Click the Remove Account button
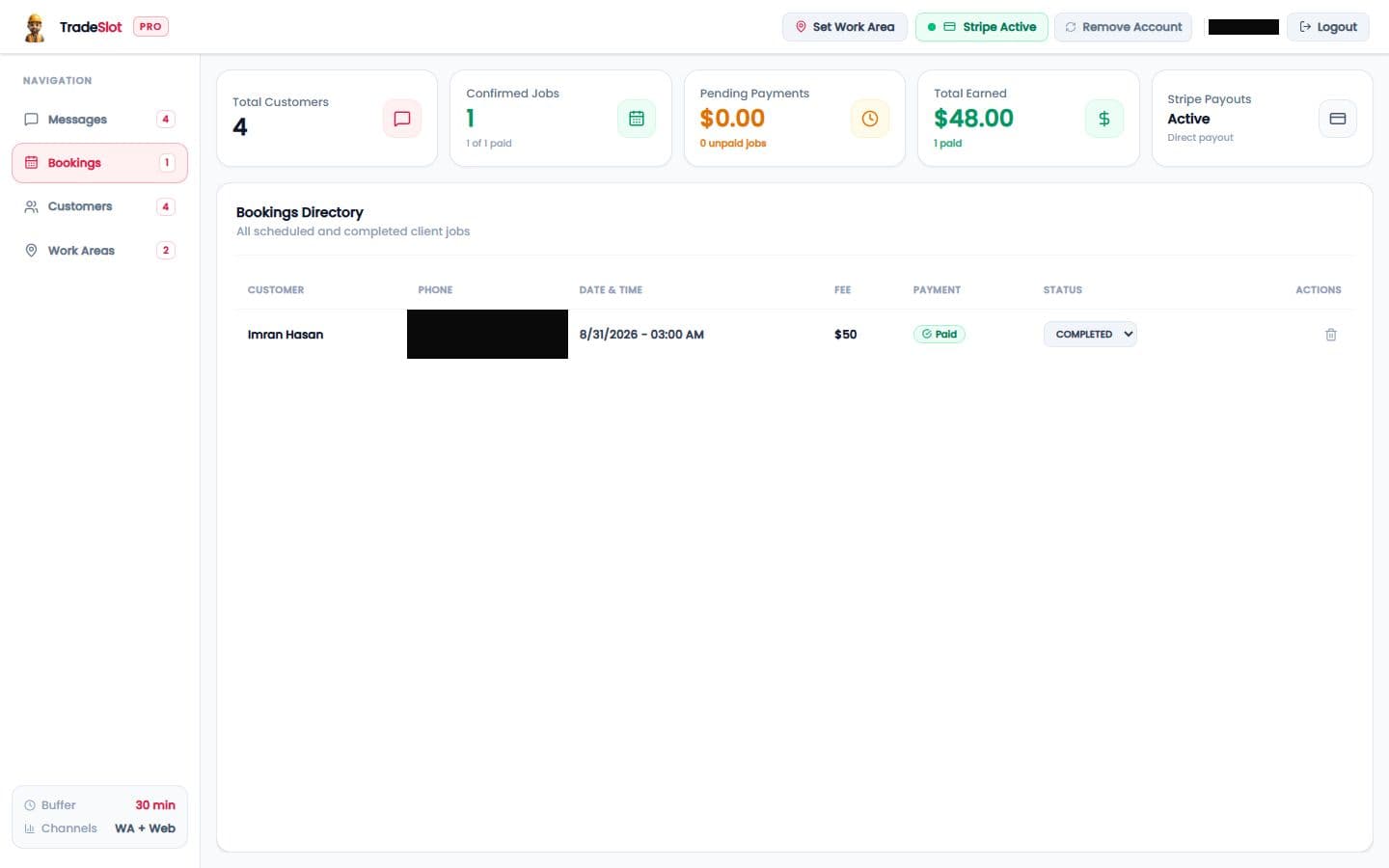The width and height of the screenshot is (1389, 868). [1124, 27]
